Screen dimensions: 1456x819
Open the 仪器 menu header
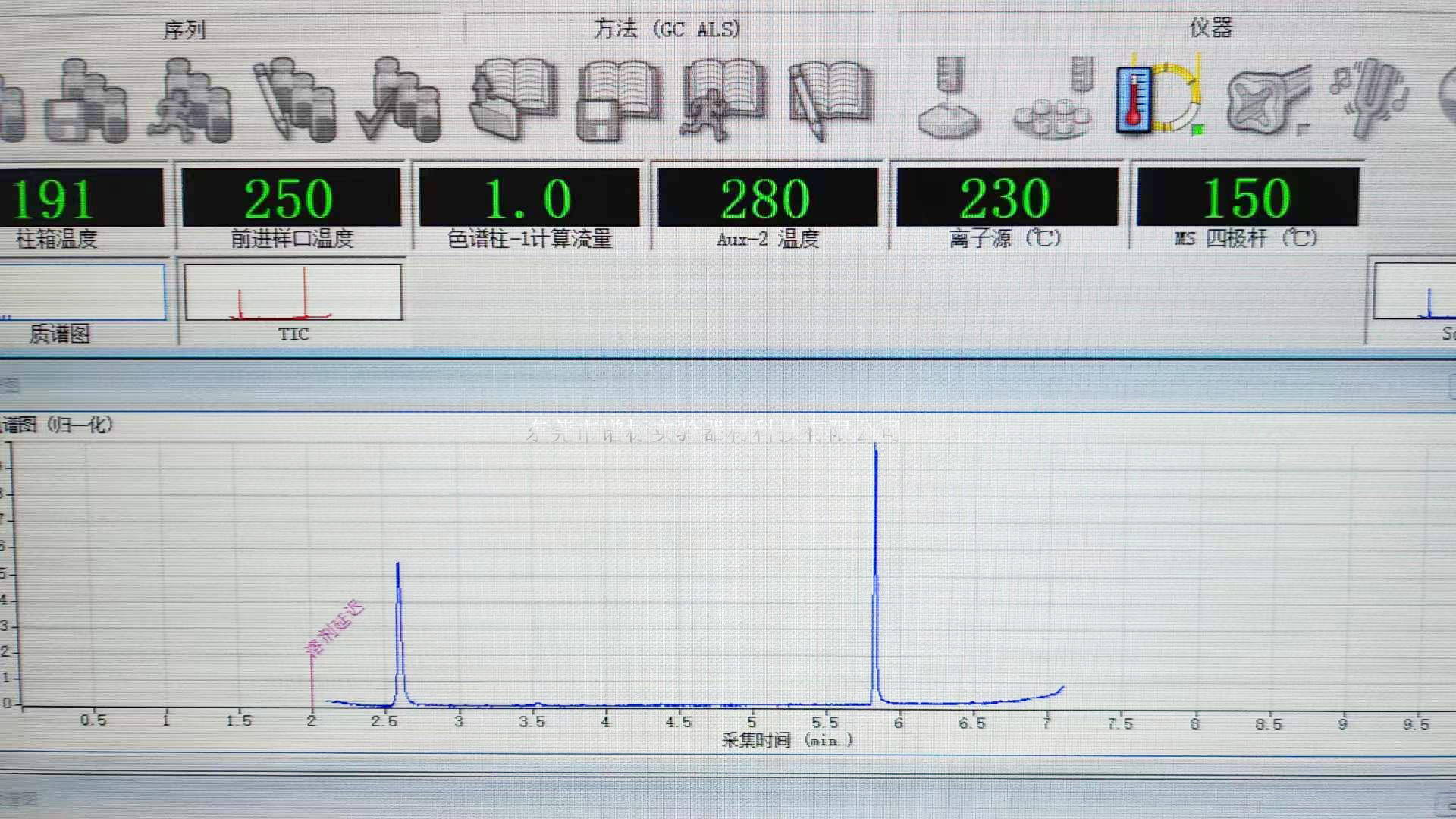(x=1210, y=28)
